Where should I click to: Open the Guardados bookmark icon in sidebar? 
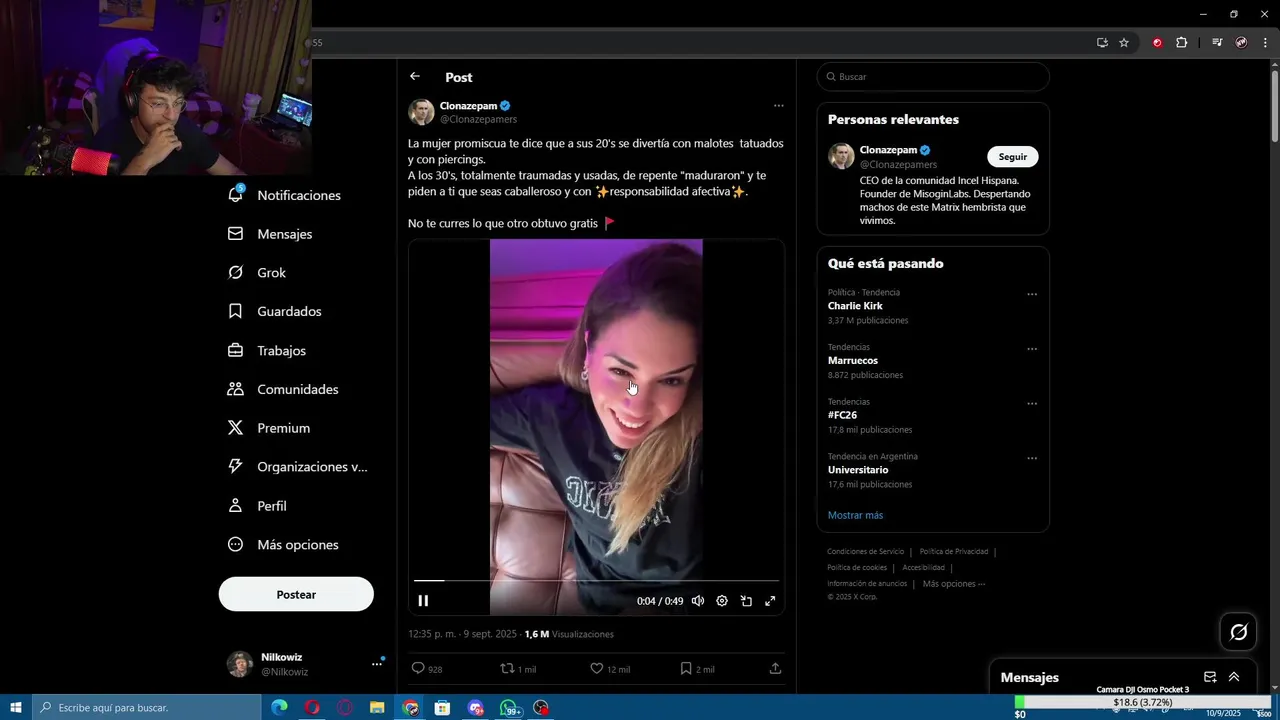click(x=235, y=311)
